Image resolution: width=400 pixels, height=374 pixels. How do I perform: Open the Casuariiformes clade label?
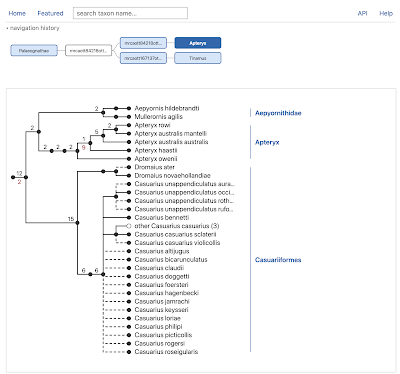pyautogui.click(x=278, y=260)
